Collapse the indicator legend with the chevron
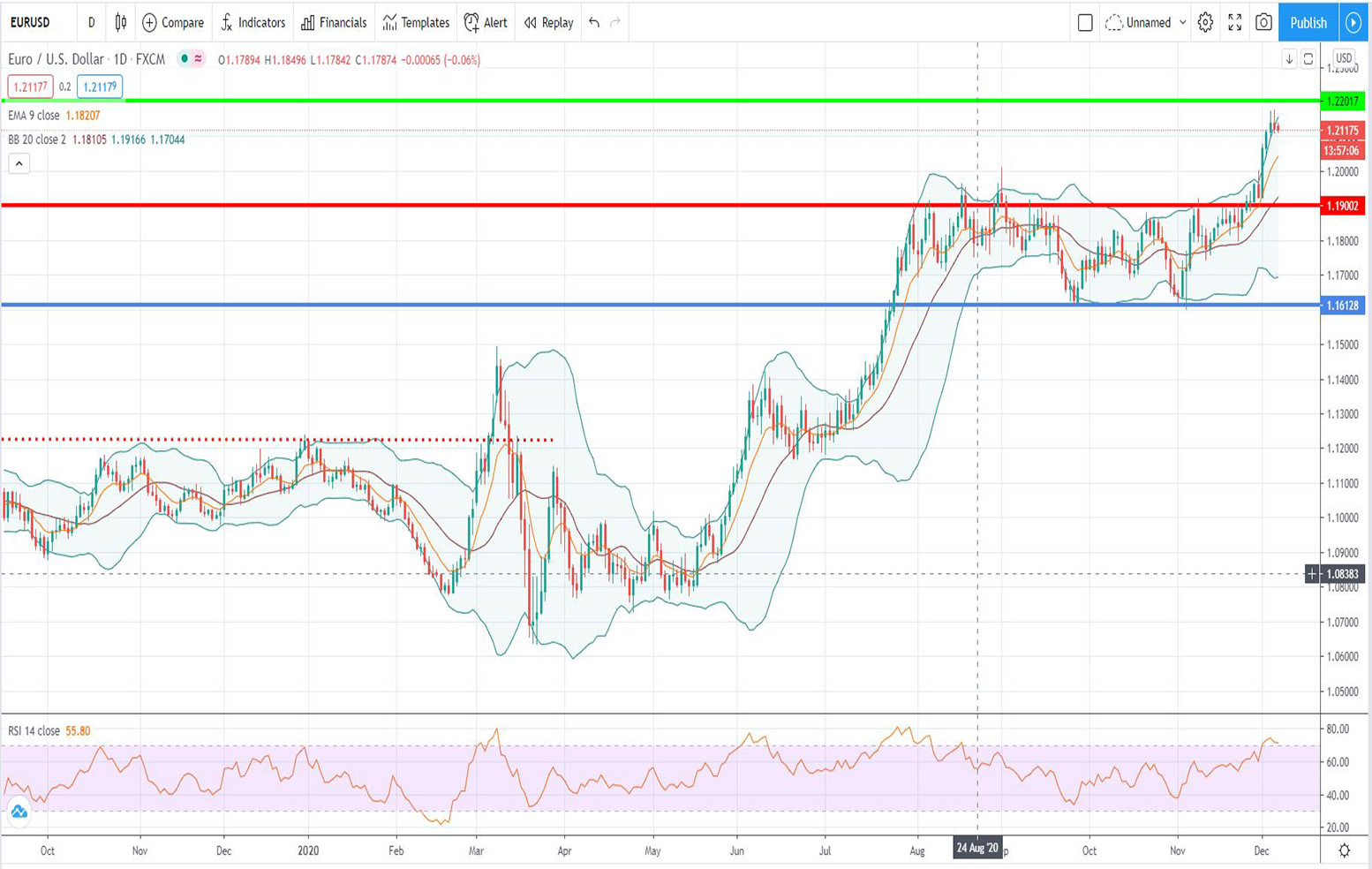Image resolution: width=1372 pixels, height=869 pixels. pyautogui.click(x=19, y=163)
